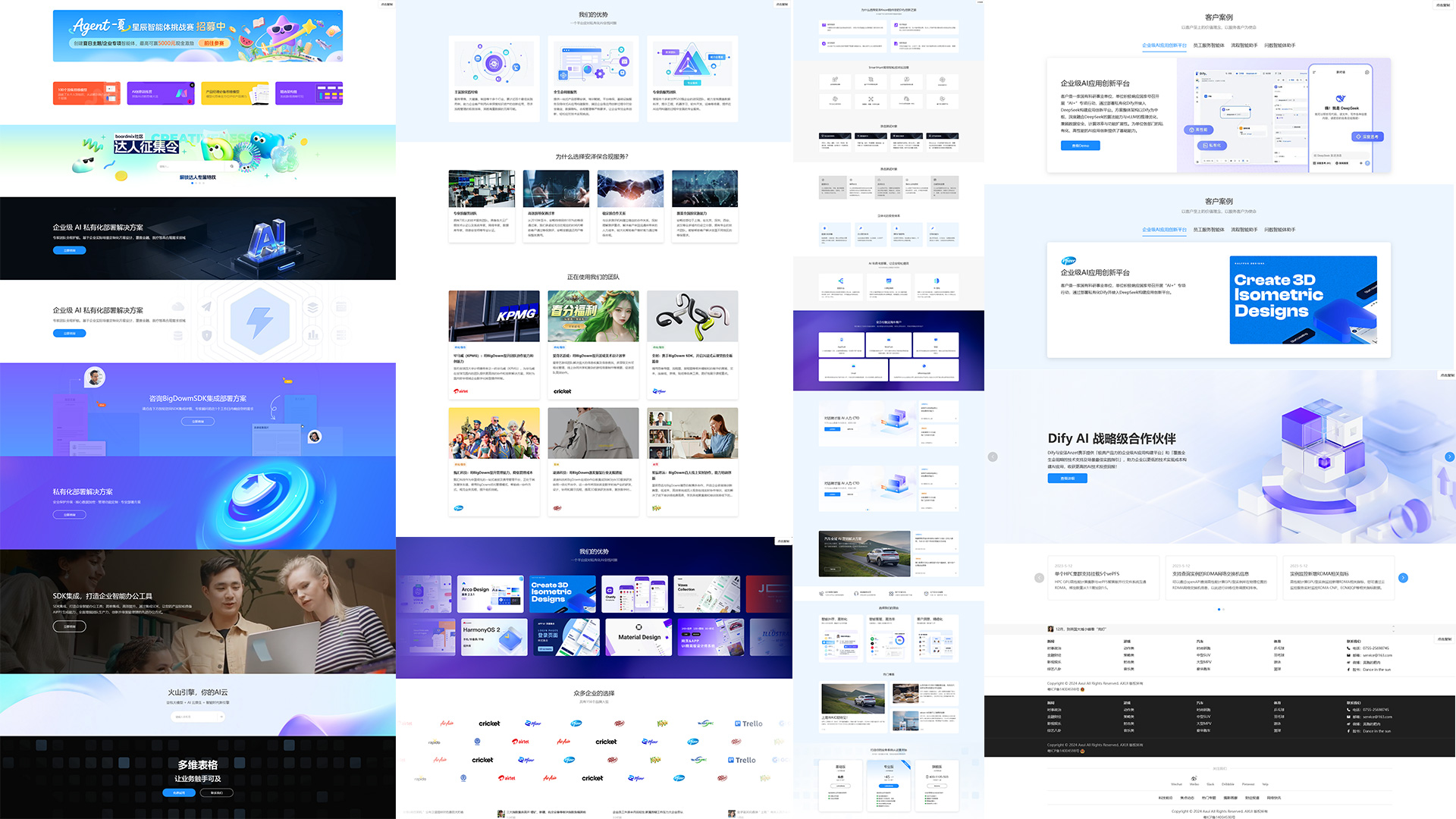The width and height of the screenshot is (1456, 819).
Task: Click the Facebook icon next to Dance in the sun
Action: coord(1348,670)
